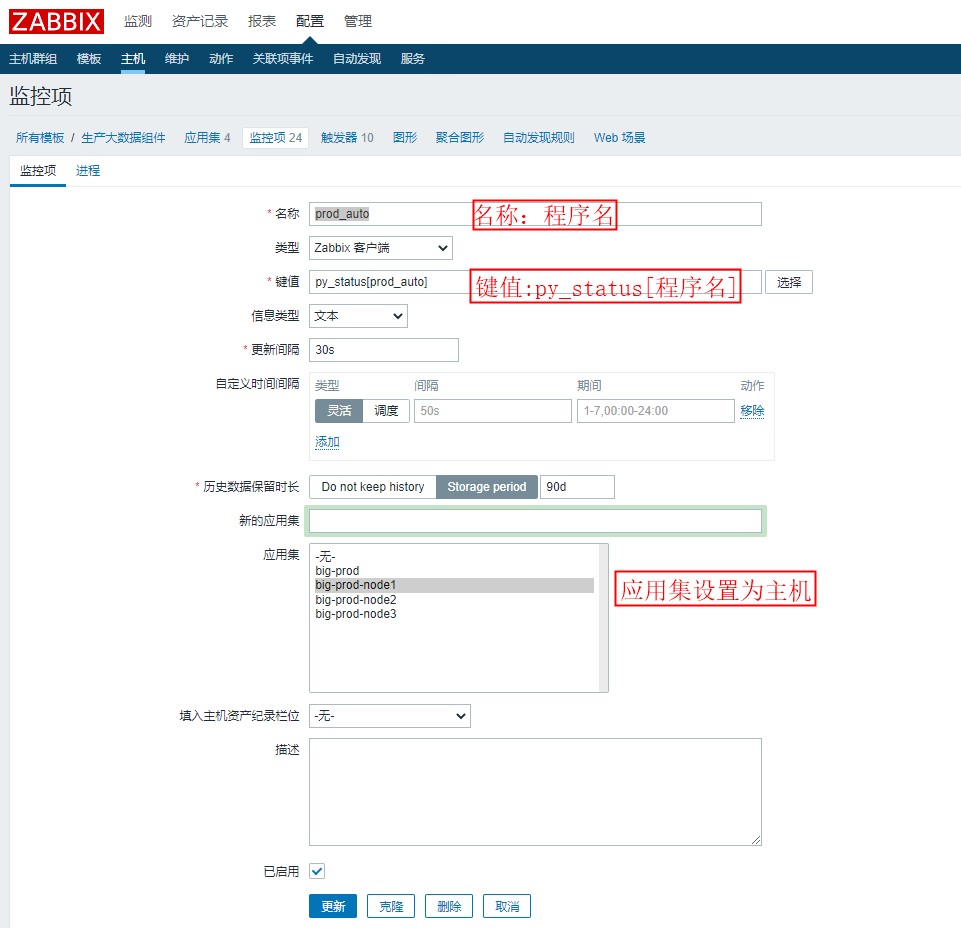The height and width of the screenshot is (928, 961).
Task: Click the 90d storage period field
Action: point(577,487)
